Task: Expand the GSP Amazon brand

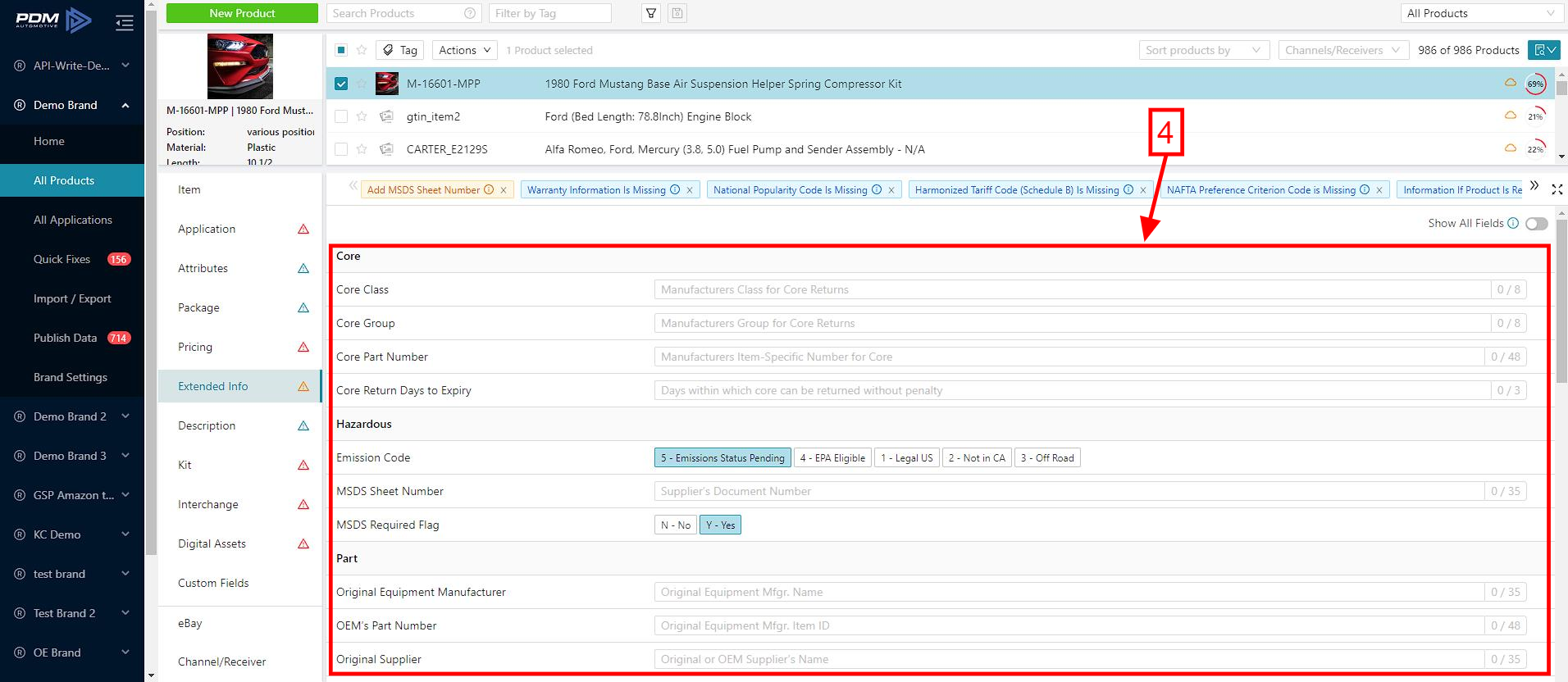Action: (72, 495)
